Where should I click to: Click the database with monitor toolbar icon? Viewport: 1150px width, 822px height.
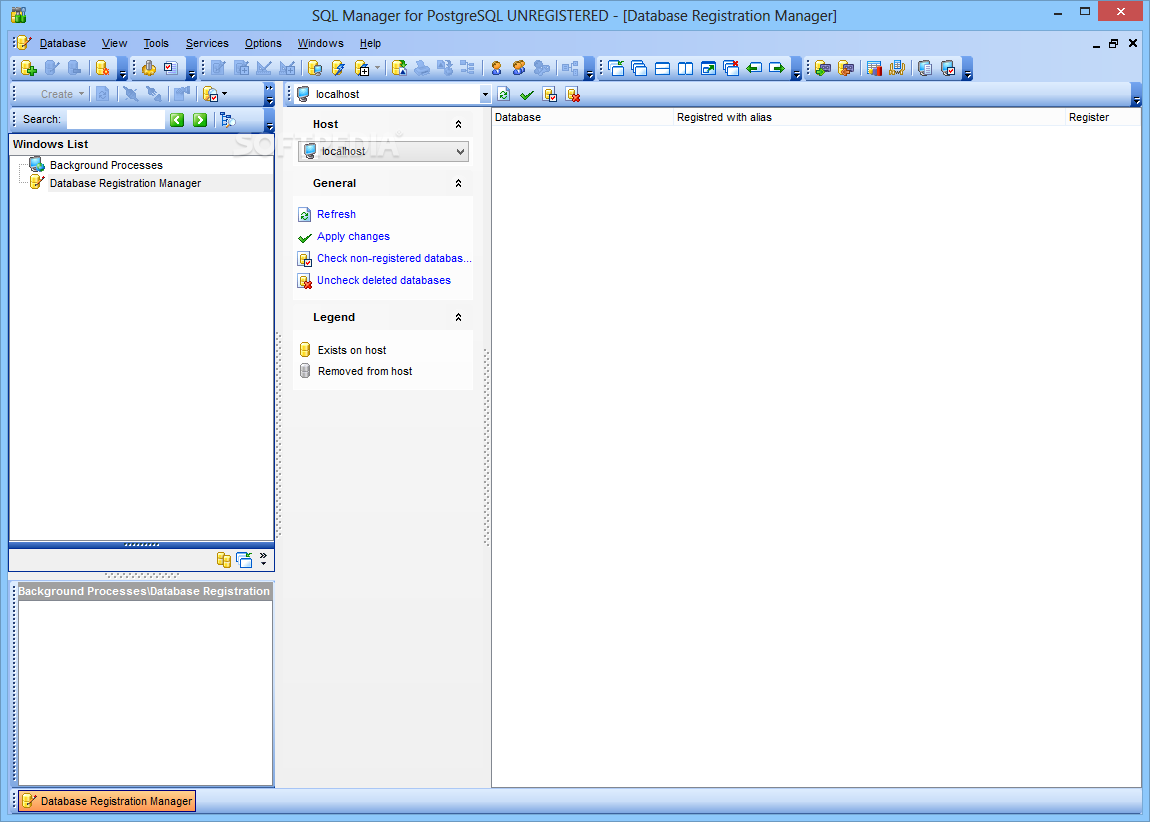pyautogui.click(x=315, y=68)
